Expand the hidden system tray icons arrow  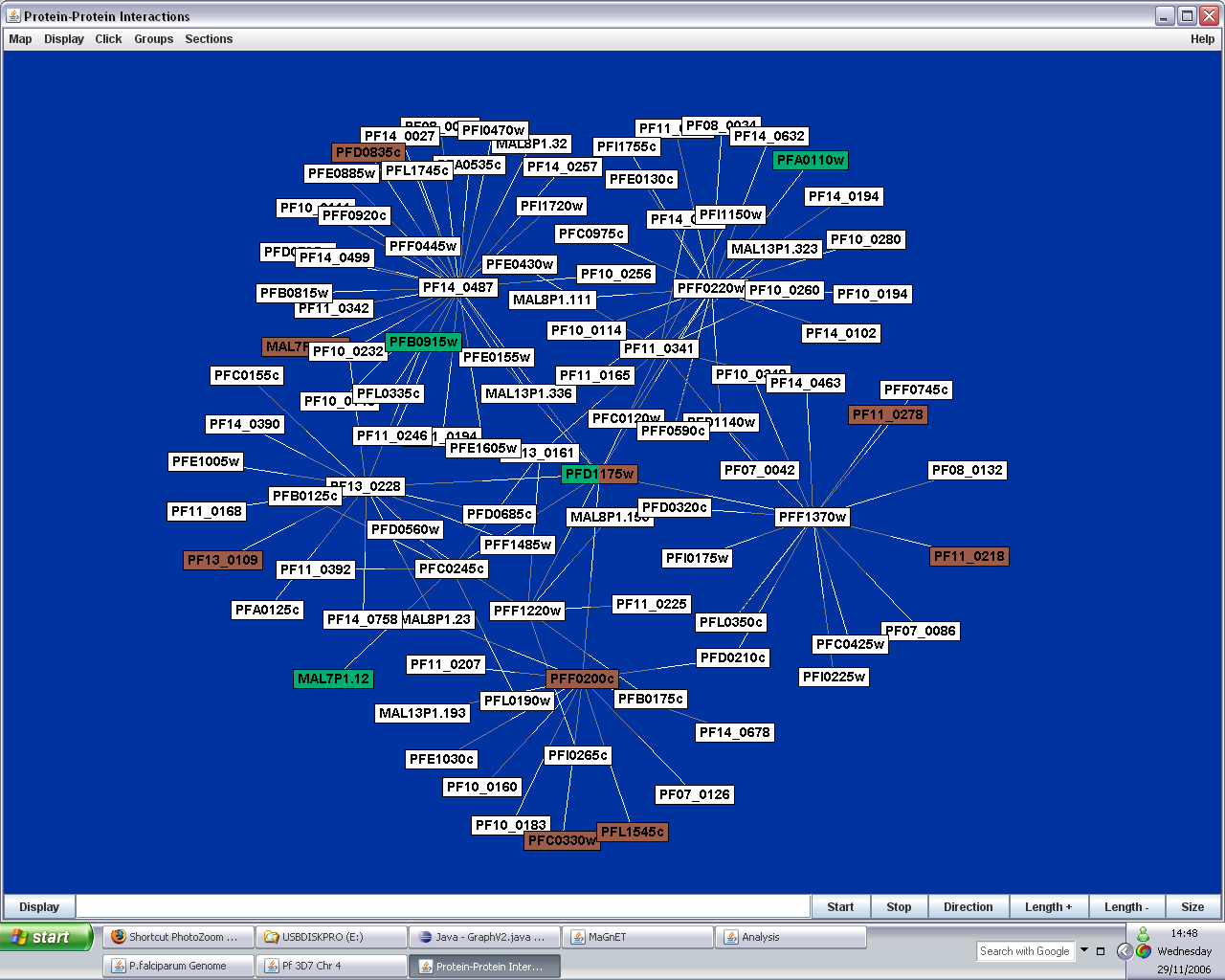tap(1125, 951)
